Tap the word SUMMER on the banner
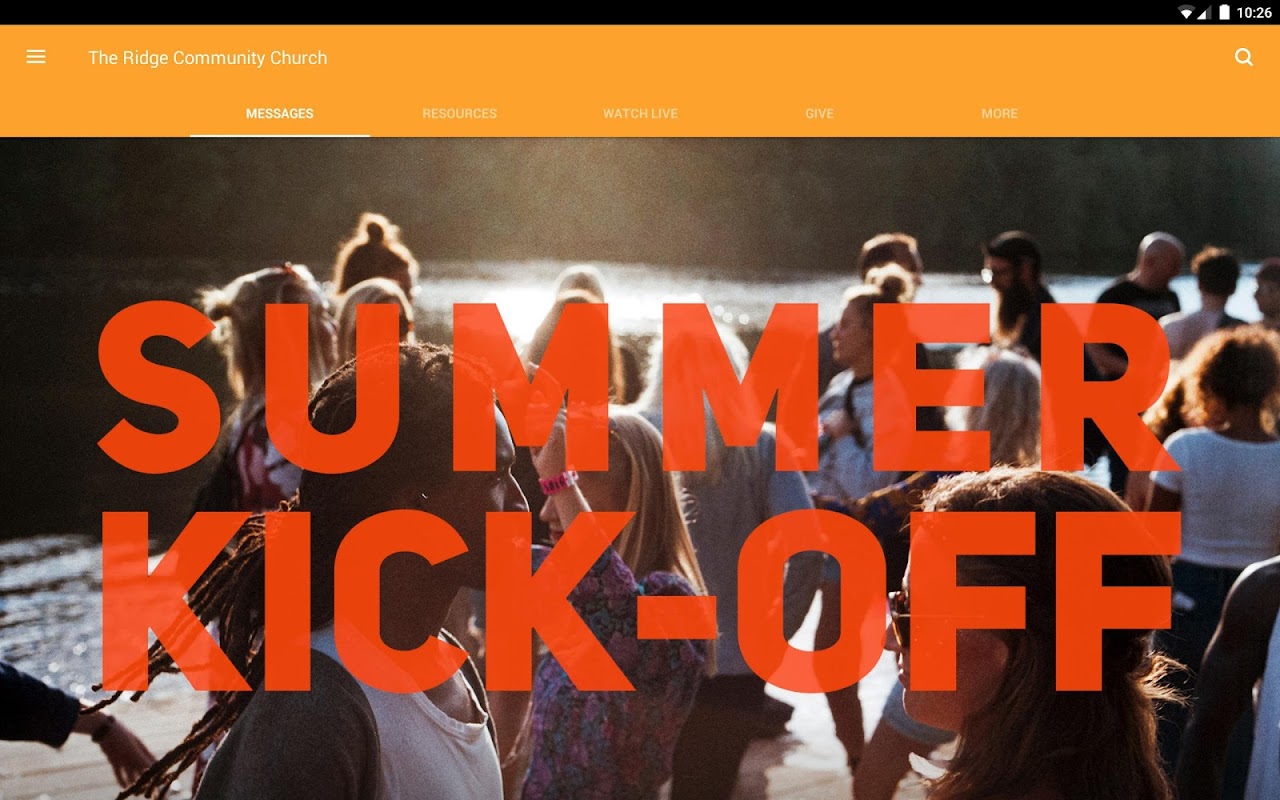Screen dimensions: 1280x800 point(636,388)
